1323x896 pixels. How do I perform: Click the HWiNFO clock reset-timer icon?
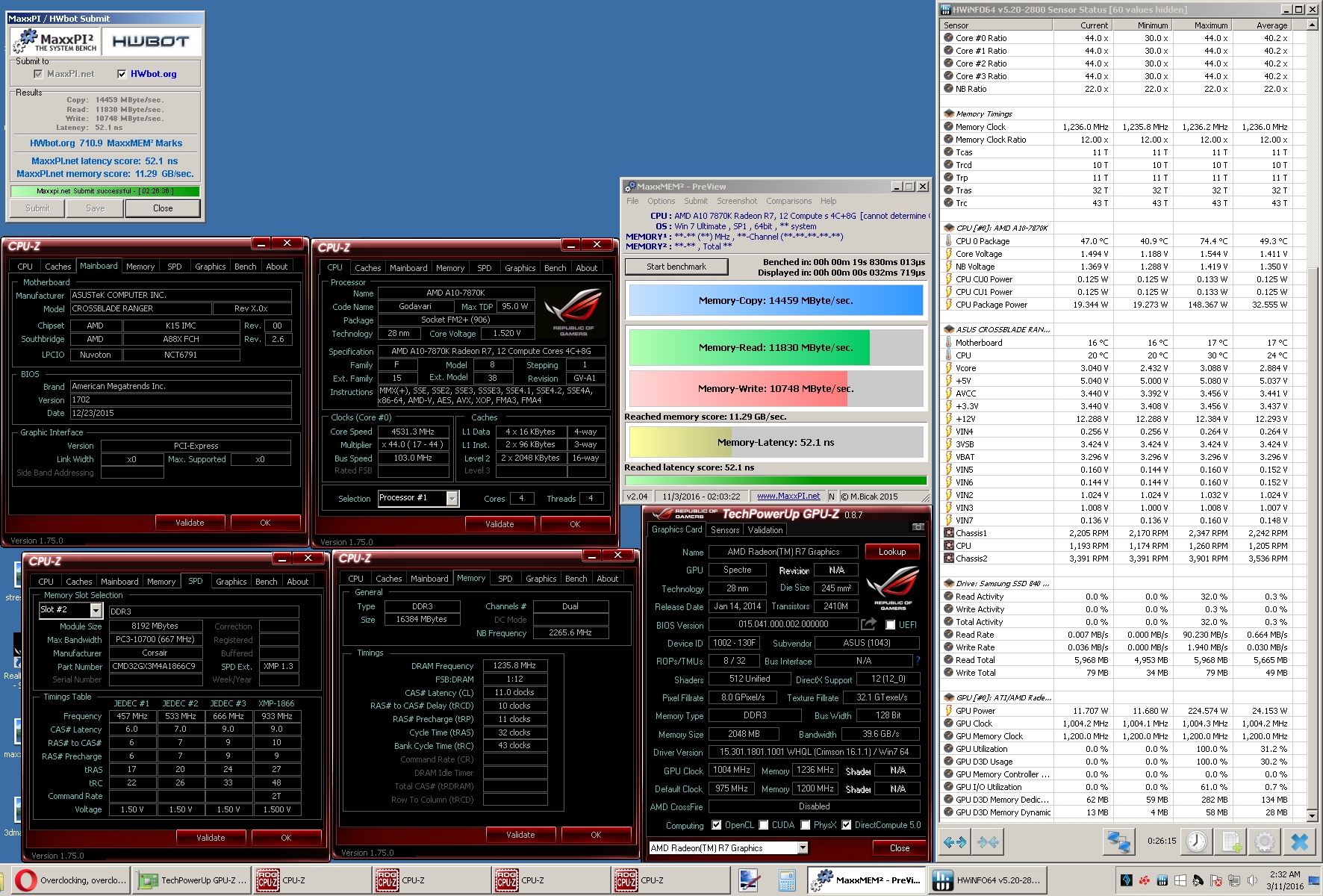[x=1197, y=842]
